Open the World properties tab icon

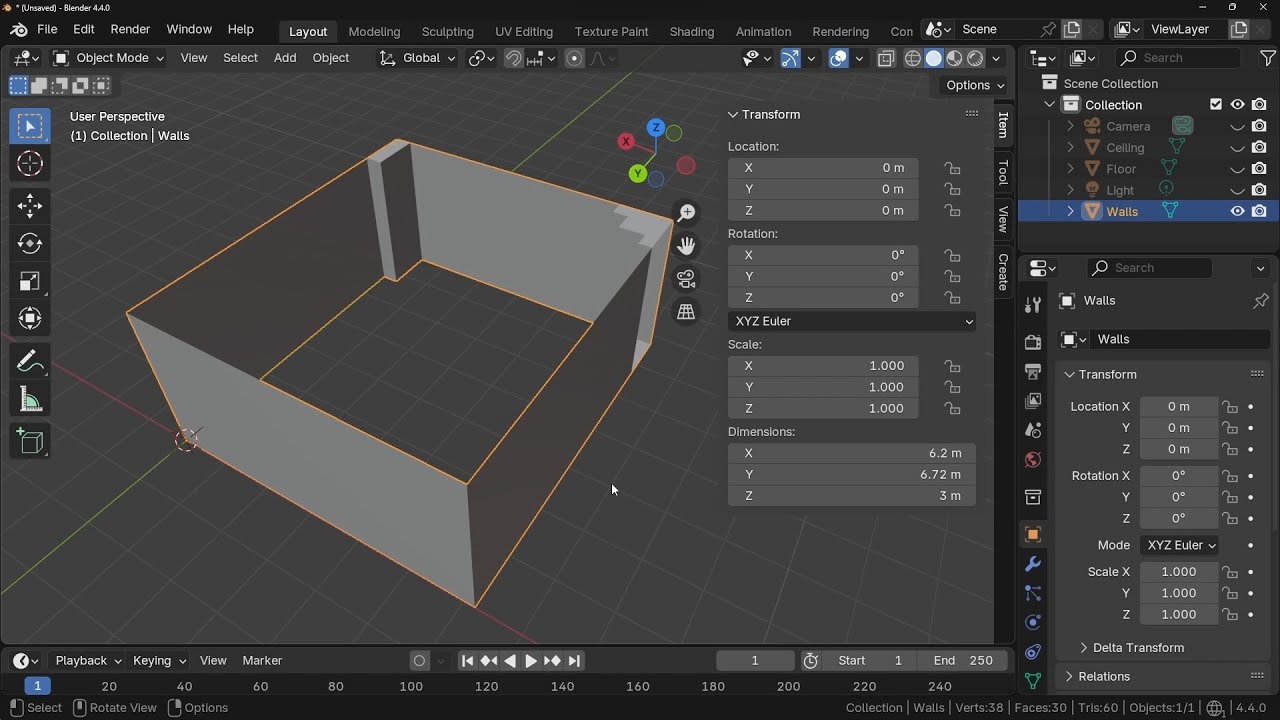pyautogui.click(x=1033, y=460)
